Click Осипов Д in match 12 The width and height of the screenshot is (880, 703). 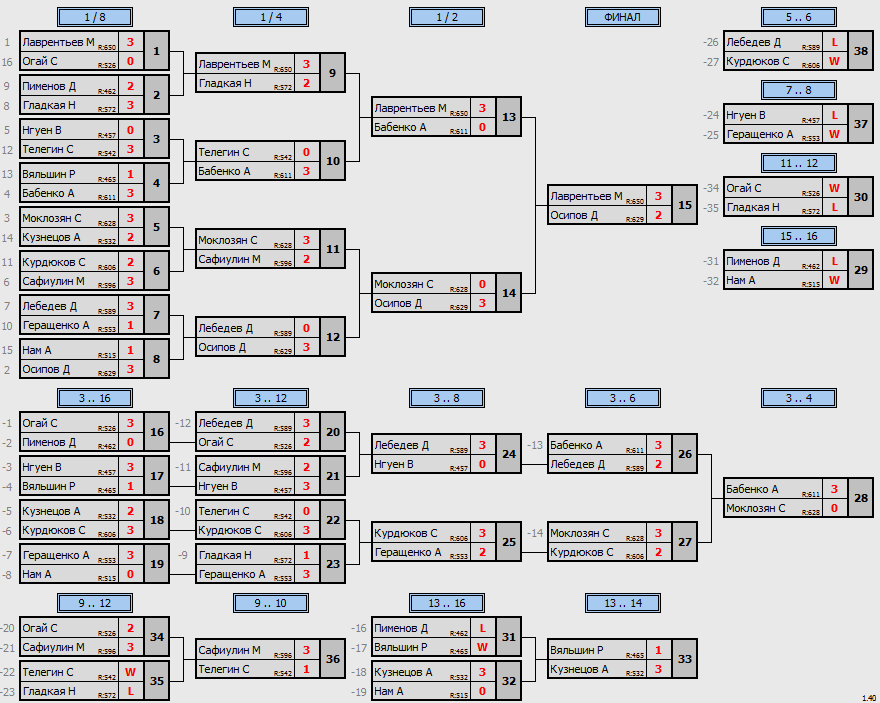222,347
